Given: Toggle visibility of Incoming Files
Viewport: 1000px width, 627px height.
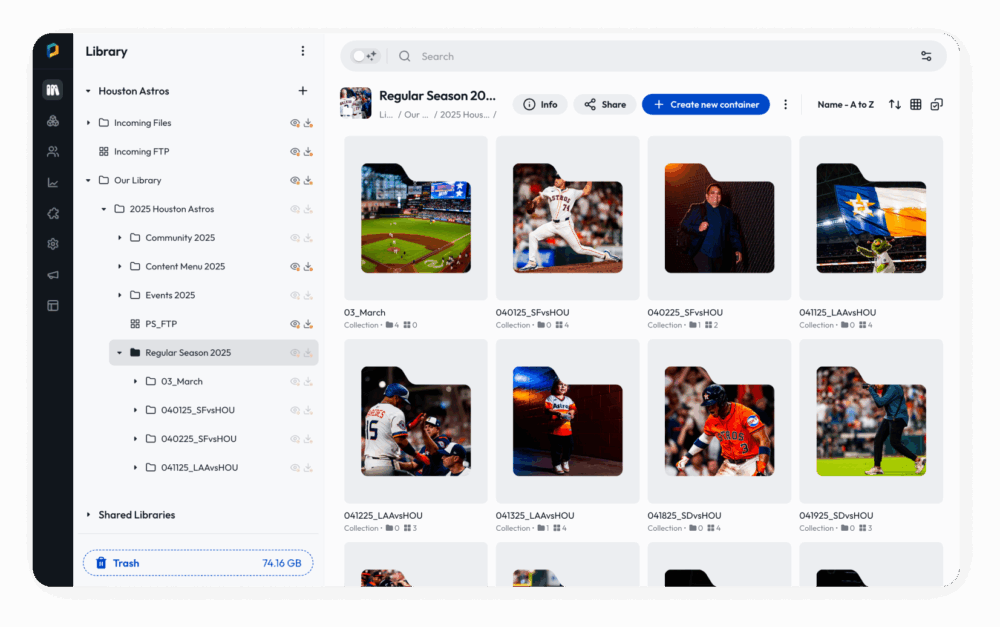Looking at the screenshot, I should pyautogui.click(x=295, y=123).
